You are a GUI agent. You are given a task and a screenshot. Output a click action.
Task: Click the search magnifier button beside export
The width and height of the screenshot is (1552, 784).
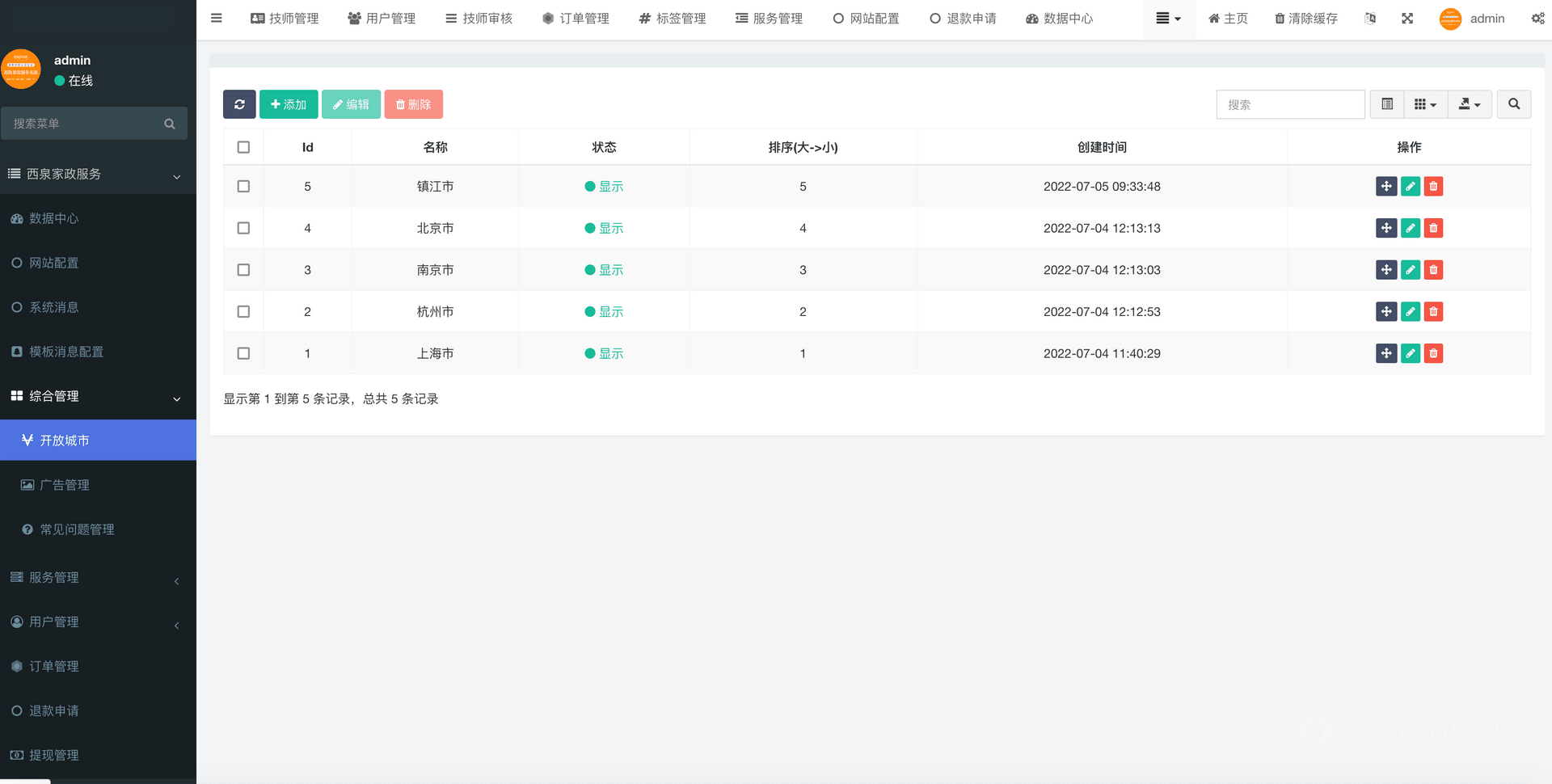coord(1513,104)
